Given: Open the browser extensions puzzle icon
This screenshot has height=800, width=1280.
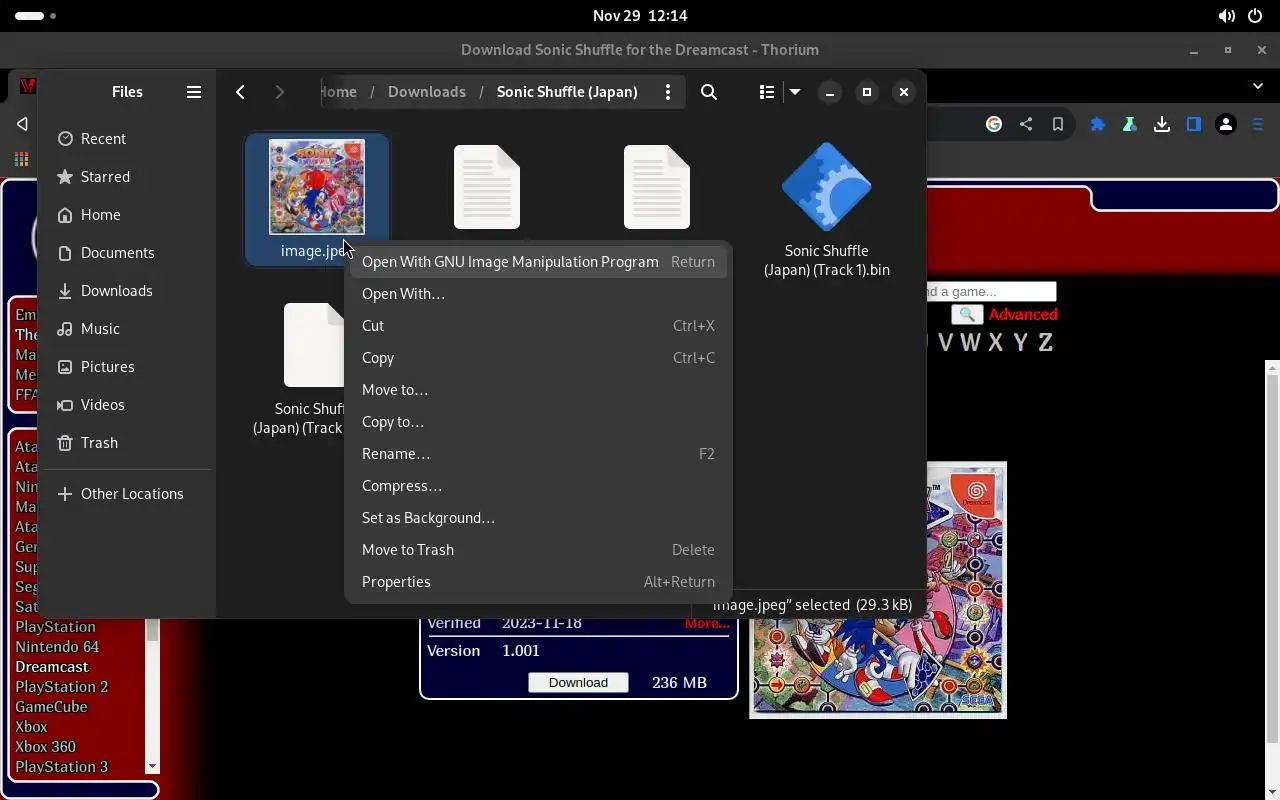Looking at the screenshot, I should (x=1098, y=124).
